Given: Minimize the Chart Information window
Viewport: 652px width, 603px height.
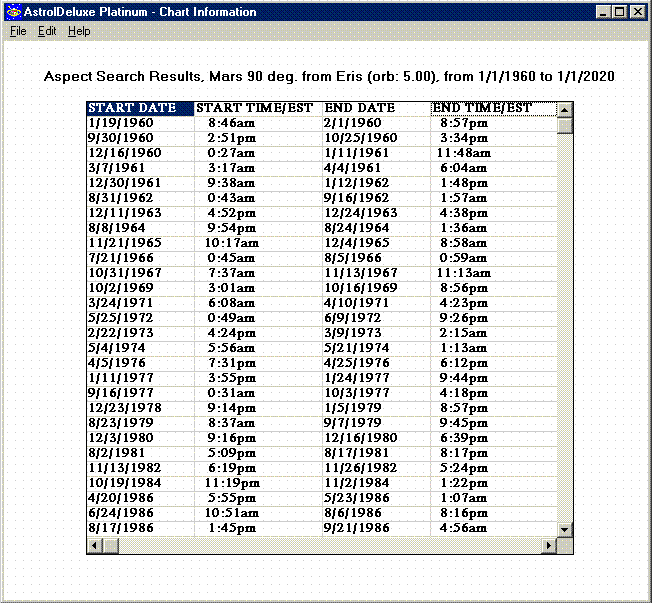Looking at the screenshot, I should click(x=605, y=12).
